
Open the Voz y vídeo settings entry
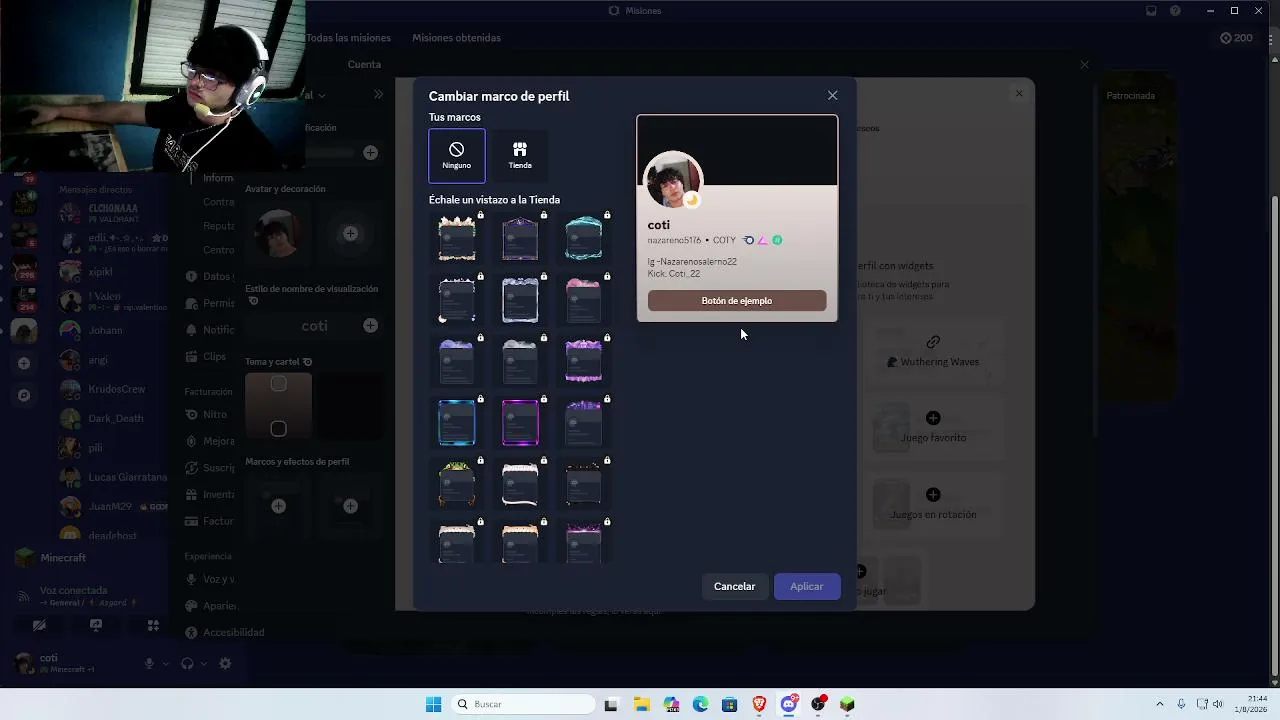tap(211, 579)
